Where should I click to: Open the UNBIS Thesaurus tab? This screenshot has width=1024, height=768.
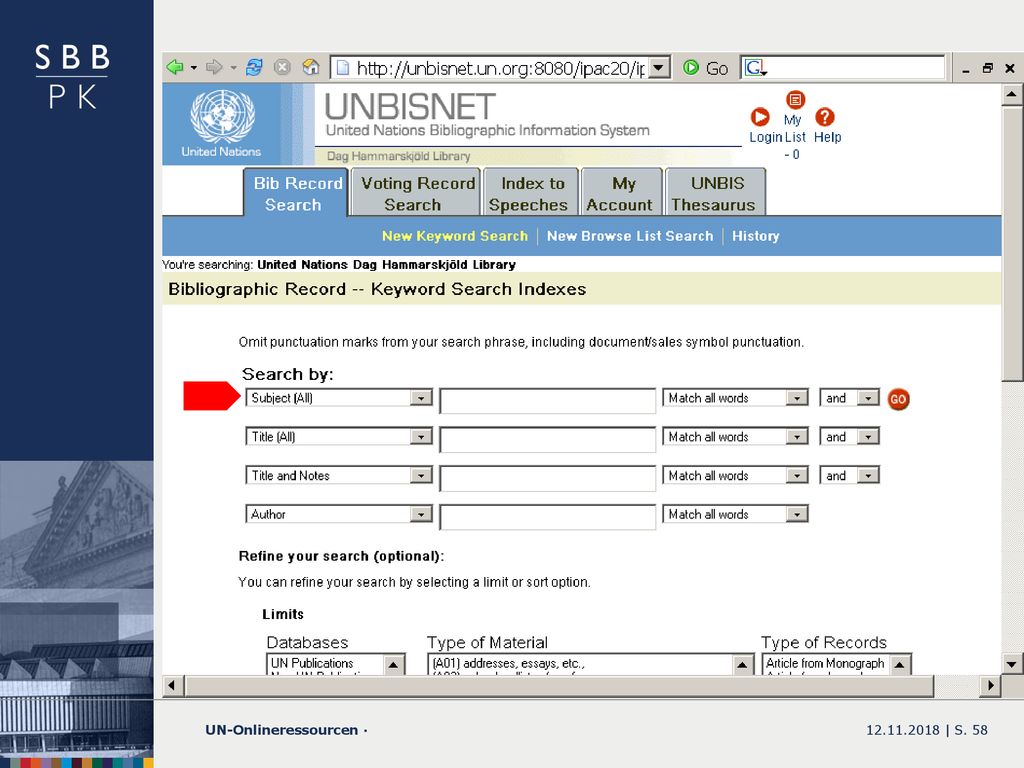[x=715, y=193]
